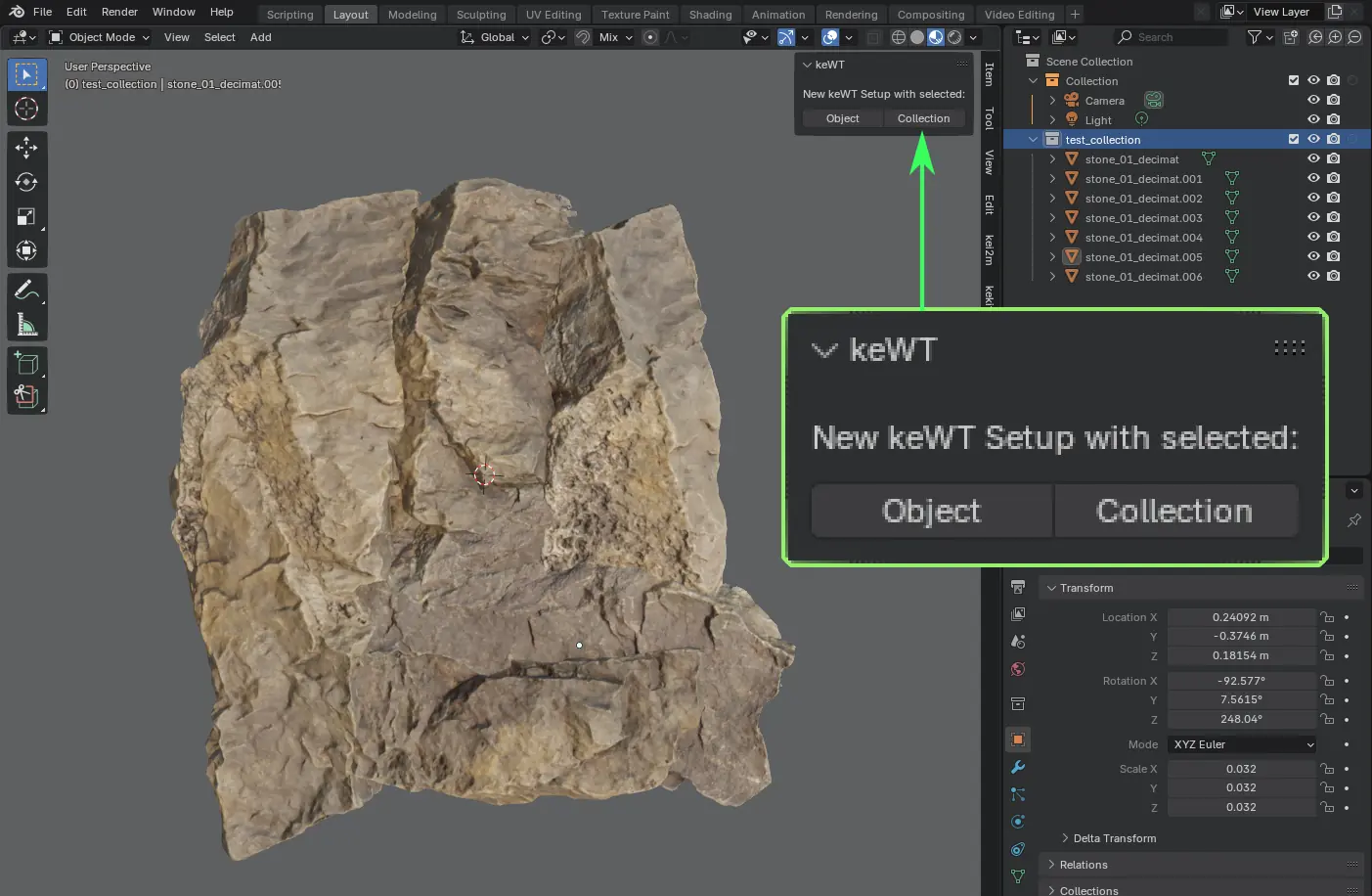Click the Collection button in keWT panel
Image resolution: width=1372 pixels, height=896 pixels.
(923, 118)
